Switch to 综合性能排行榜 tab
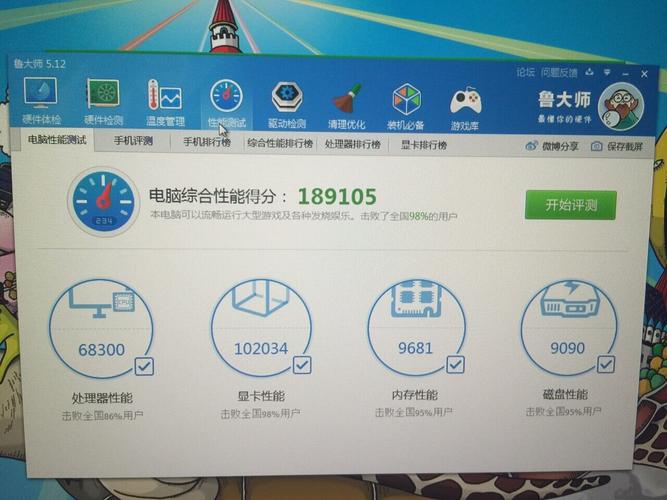 280,143
